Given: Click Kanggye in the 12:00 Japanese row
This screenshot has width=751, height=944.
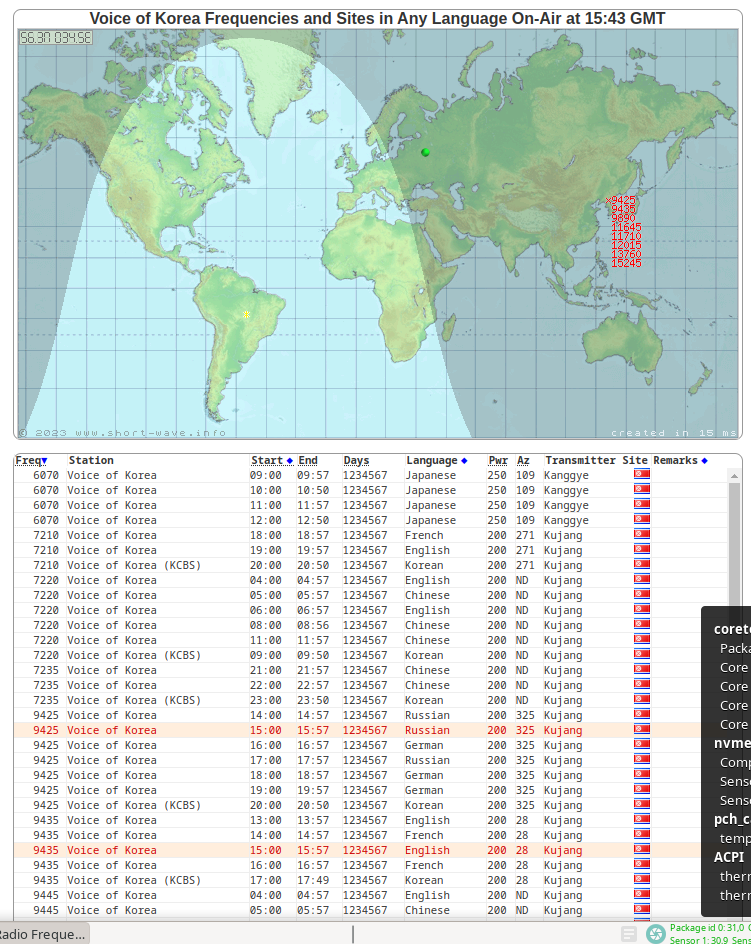Looking at the screenshot, I should tap(566, 520).
